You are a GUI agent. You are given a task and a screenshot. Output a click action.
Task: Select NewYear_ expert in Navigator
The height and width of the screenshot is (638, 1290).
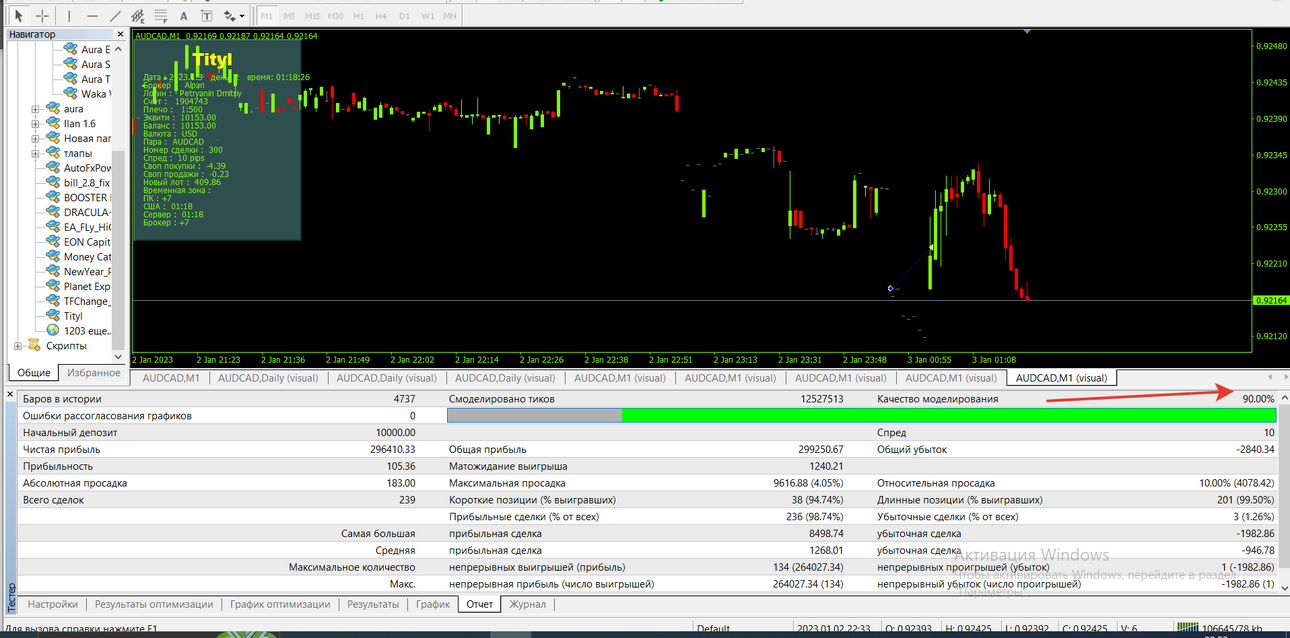[x=87, y=271]
